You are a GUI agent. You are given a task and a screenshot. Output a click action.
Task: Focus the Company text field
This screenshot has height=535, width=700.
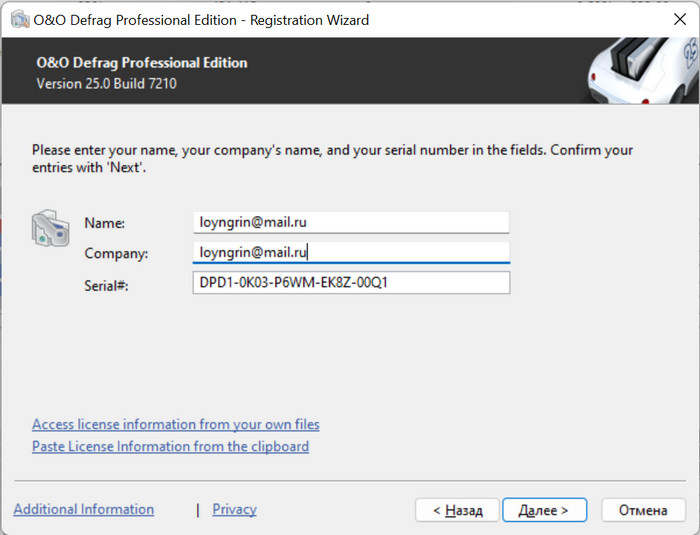[x=351, y=253]
